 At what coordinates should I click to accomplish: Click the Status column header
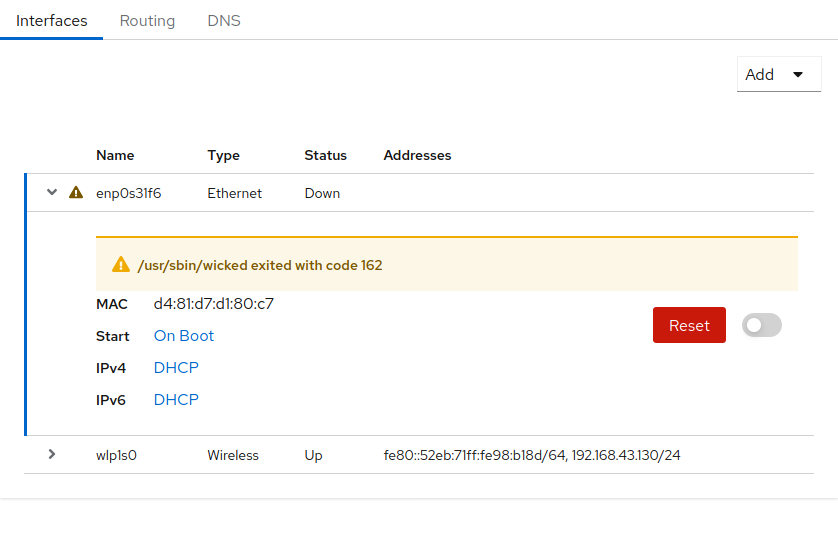[x=325, y=155]
